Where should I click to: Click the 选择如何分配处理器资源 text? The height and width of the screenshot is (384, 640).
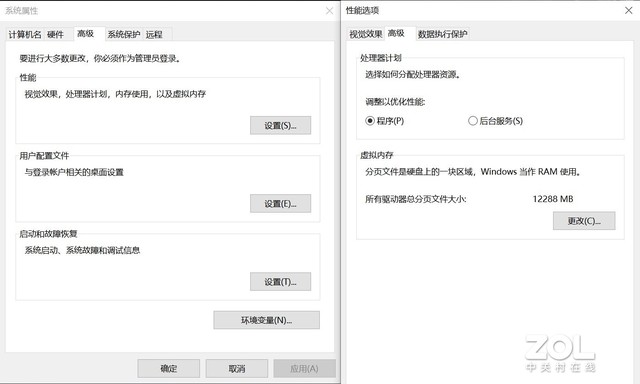(413, 75)
